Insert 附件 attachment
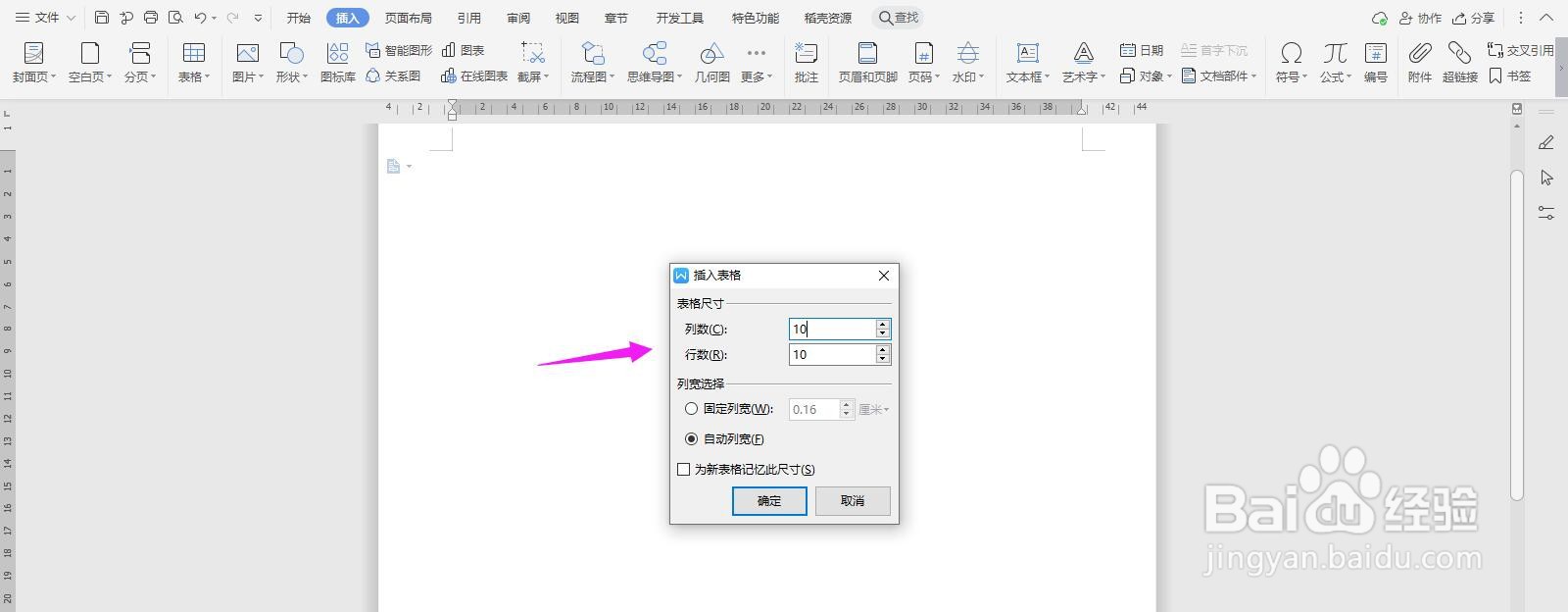Screen dimensions: 1568x612 [x=1420, y=62]
